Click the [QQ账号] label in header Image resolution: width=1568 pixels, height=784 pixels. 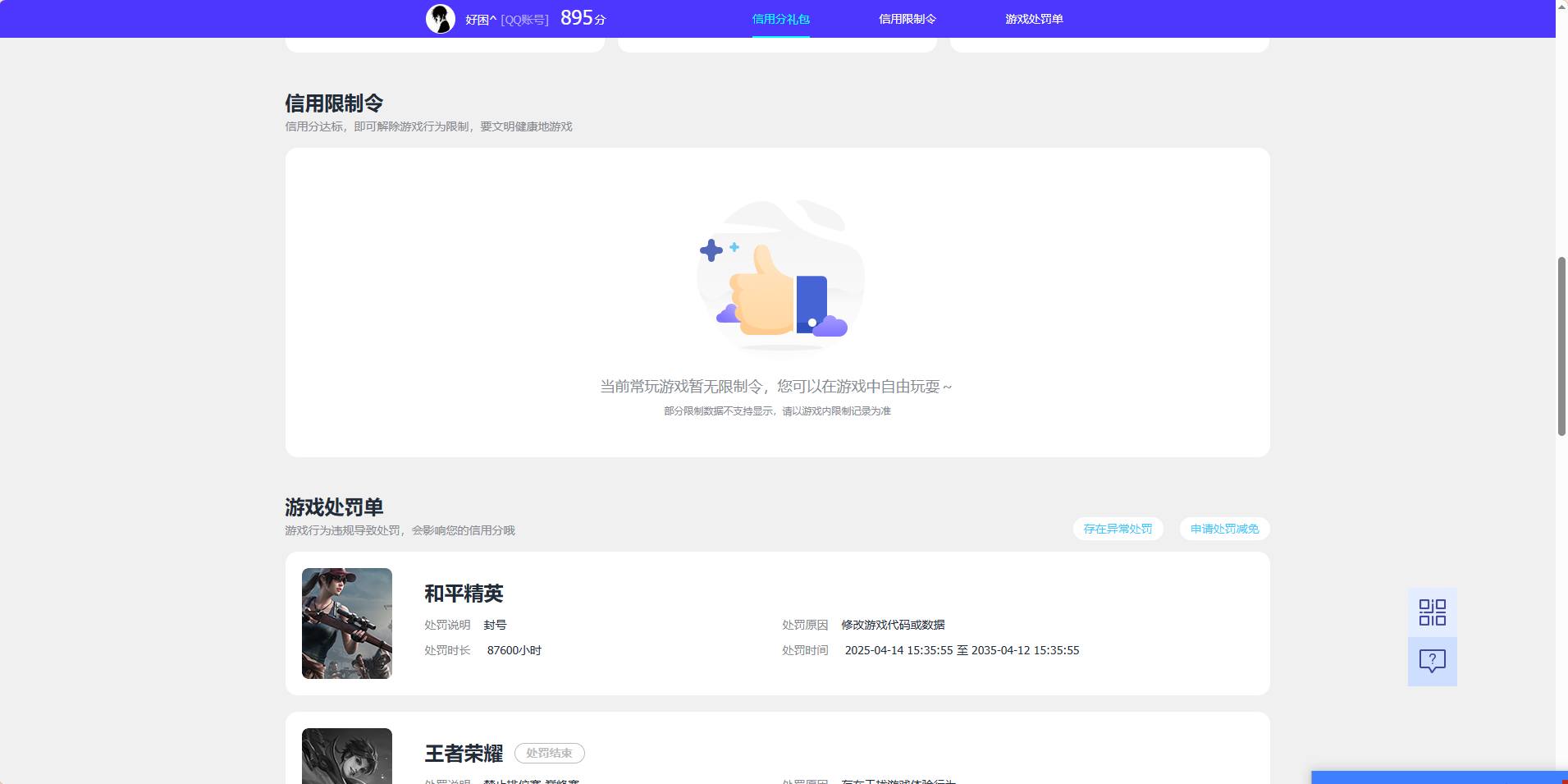click(524, 20)
